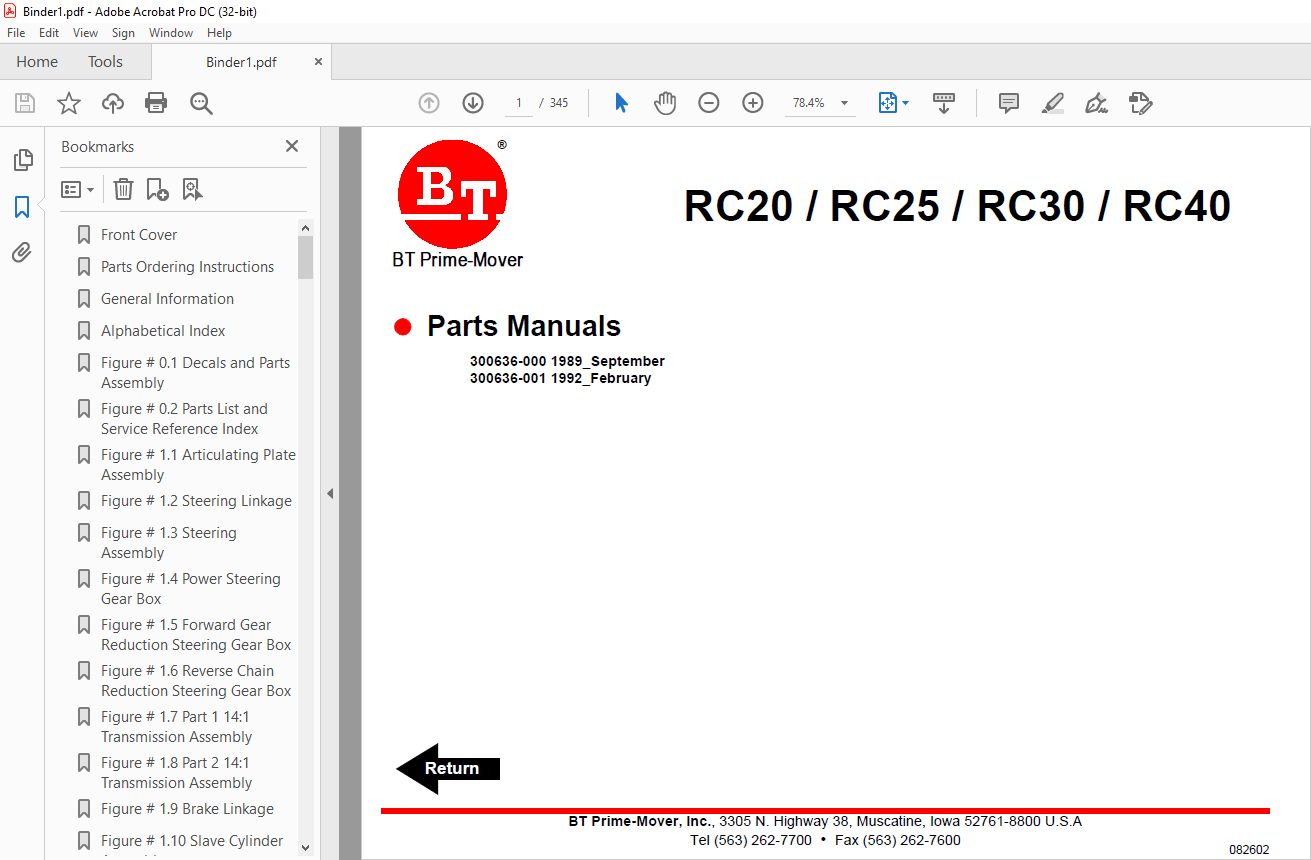Image resolution: width=1311 pixels, height=860 pixels.
Task: Jump to Figure # 0.1 Decals bookmark
Action: (x=195, y=373)
